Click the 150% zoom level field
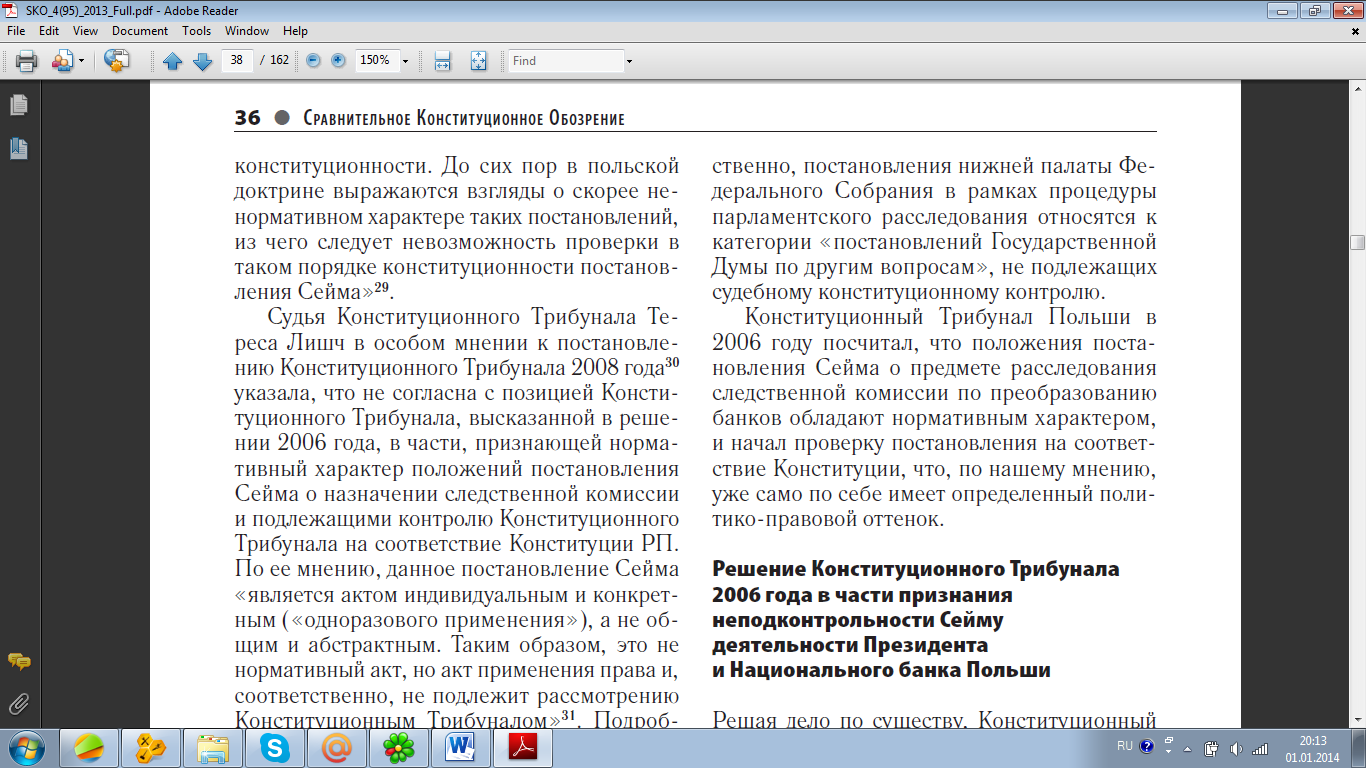1366x768 pixels. point(376,60)
